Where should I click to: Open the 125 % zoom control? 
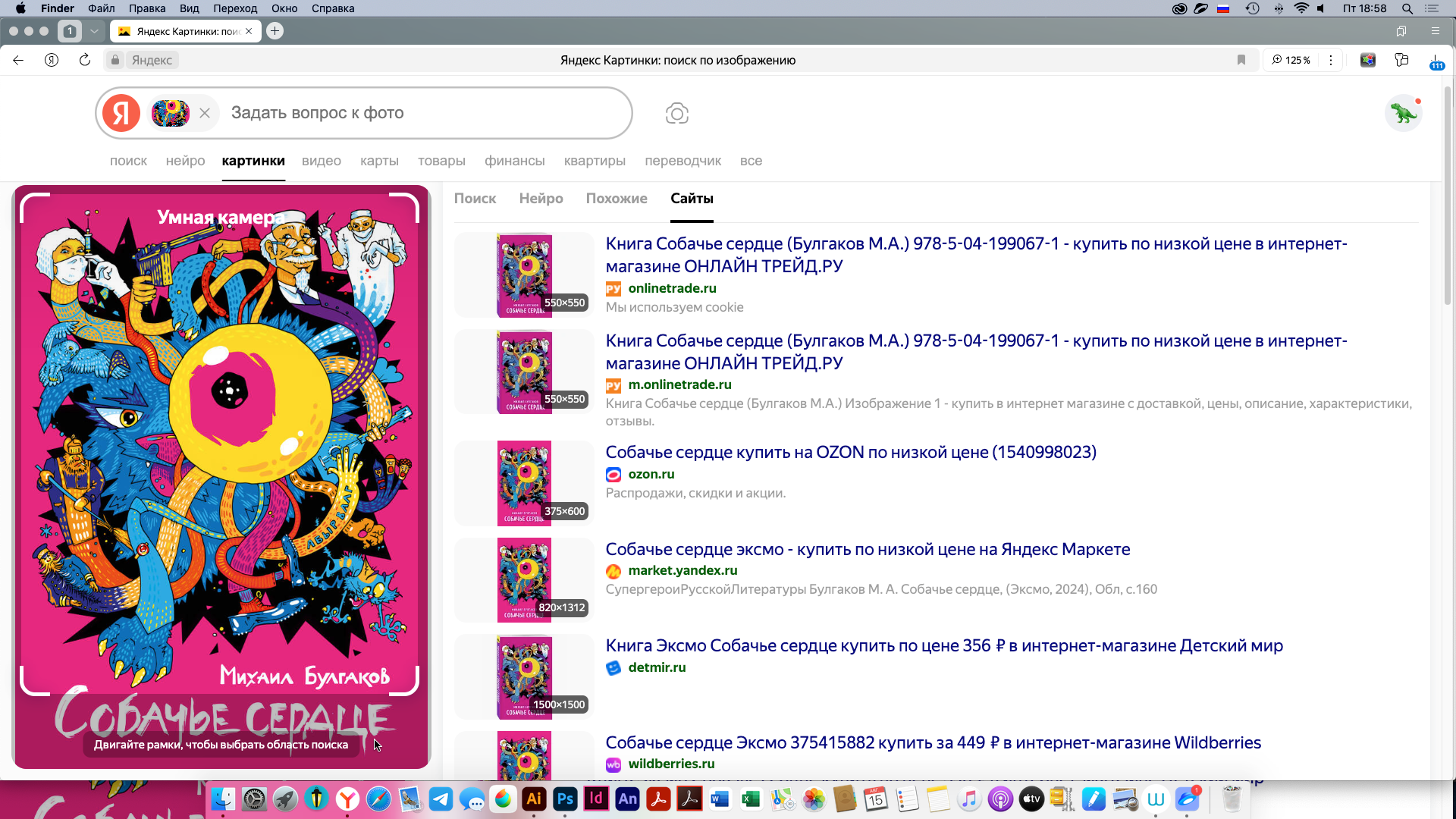(x=1291, y=60)
